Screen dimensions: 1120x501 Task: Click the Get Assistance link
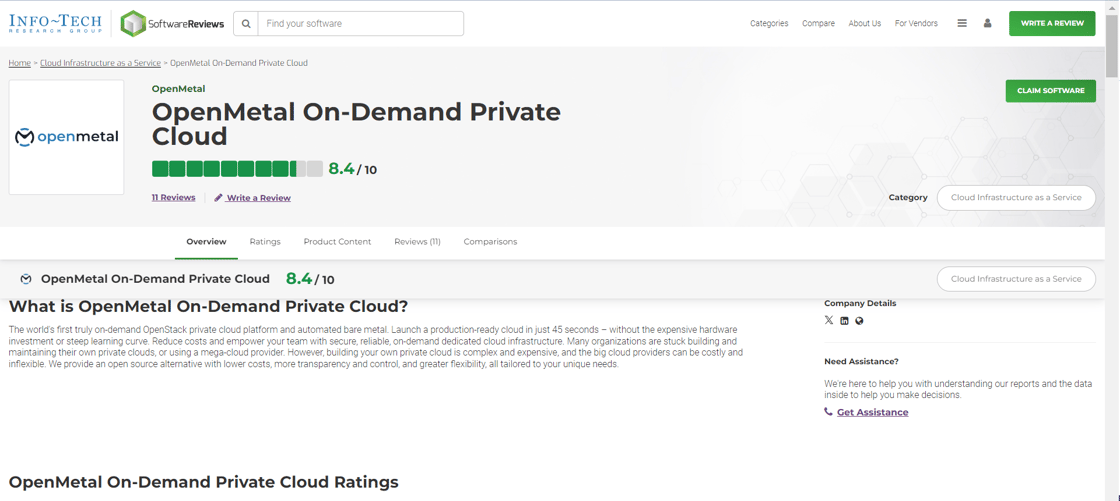tap(872, 412)
